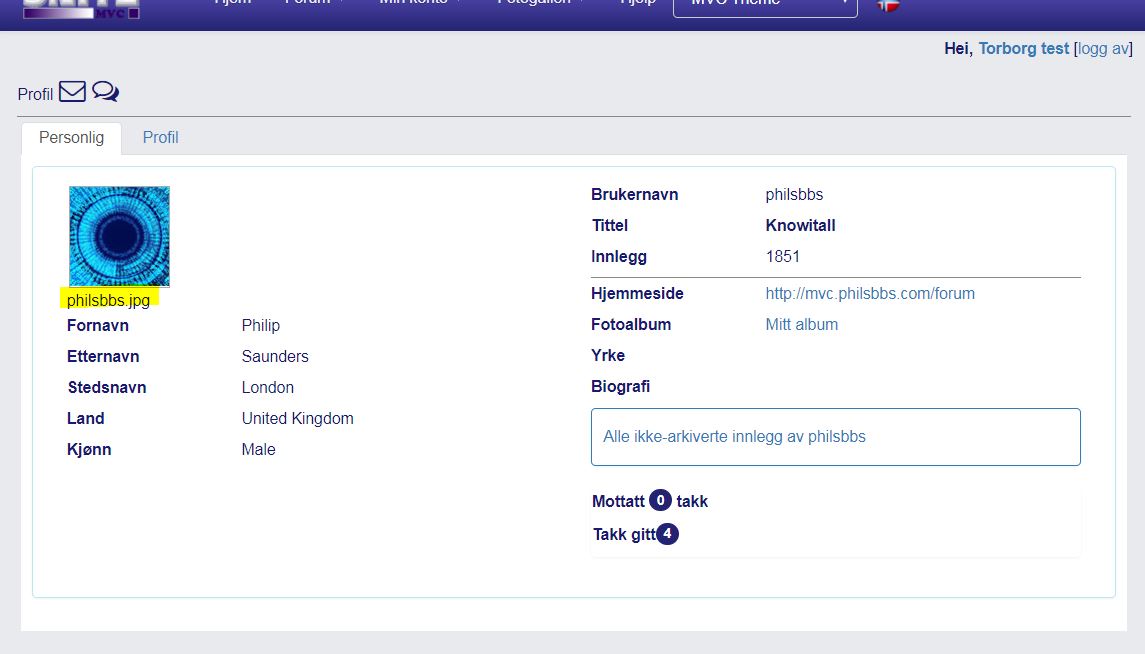Screen dimensions: 1145x654
Task: Open the Hjelp menu item
Action: pos(638,4)
